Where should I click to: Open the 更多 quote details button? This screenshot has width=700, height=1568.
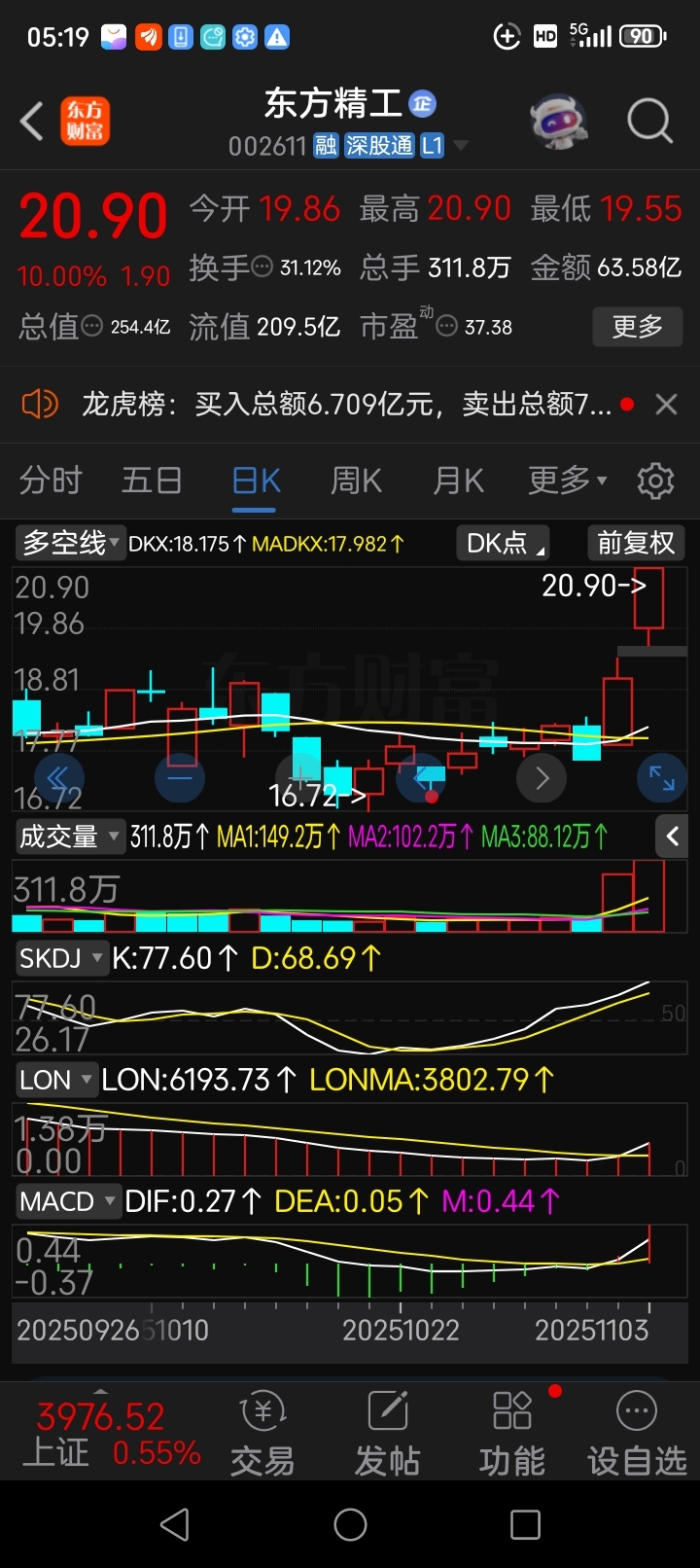click(638, 327)
